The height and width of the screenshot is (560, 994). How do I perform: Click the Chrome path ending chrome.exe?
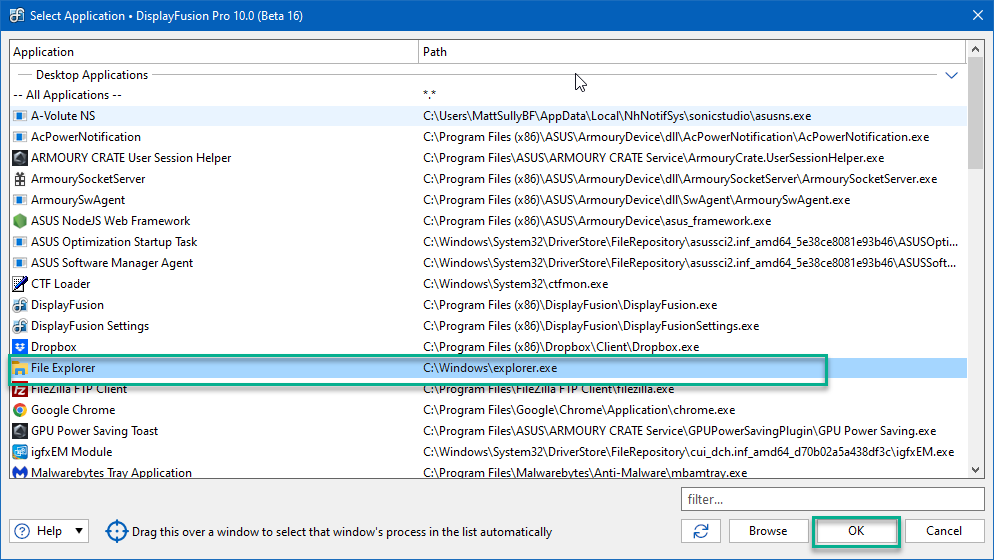(x=579, y=410)
